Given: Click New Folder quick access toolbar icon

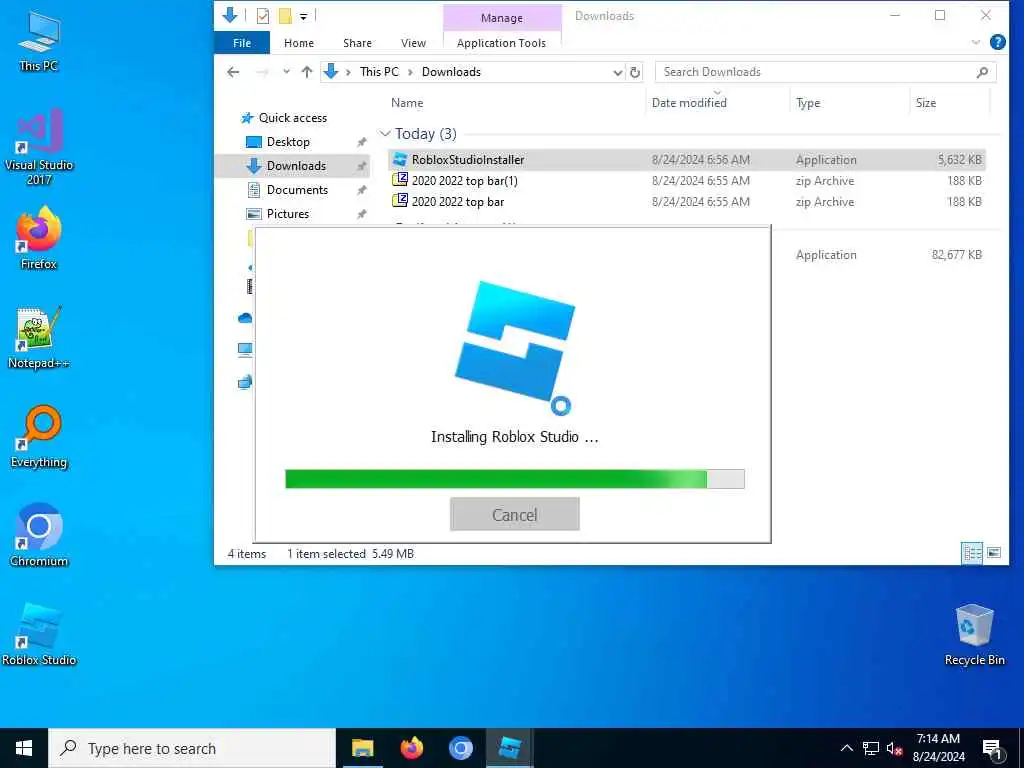Looking at the screenshot, I should point(285,16).
